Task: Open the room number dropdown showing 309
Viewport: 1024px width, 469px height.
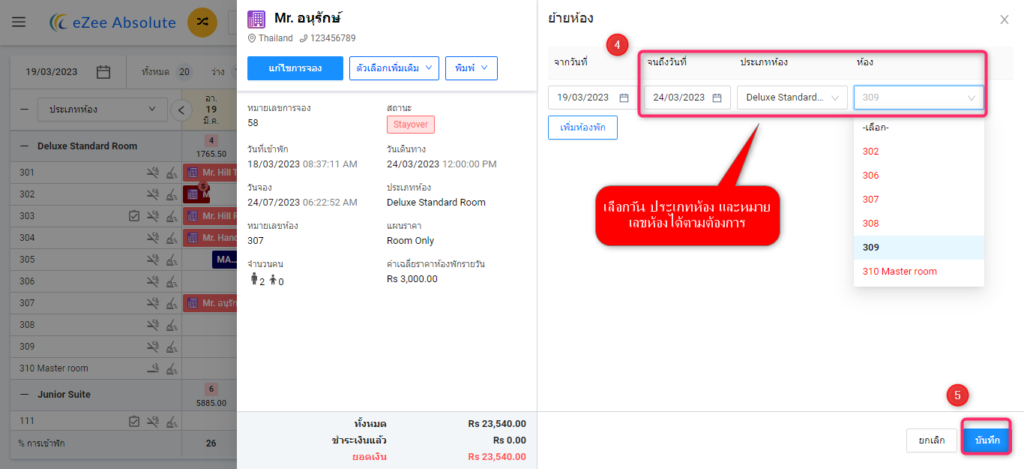Action: pos(919,98)
